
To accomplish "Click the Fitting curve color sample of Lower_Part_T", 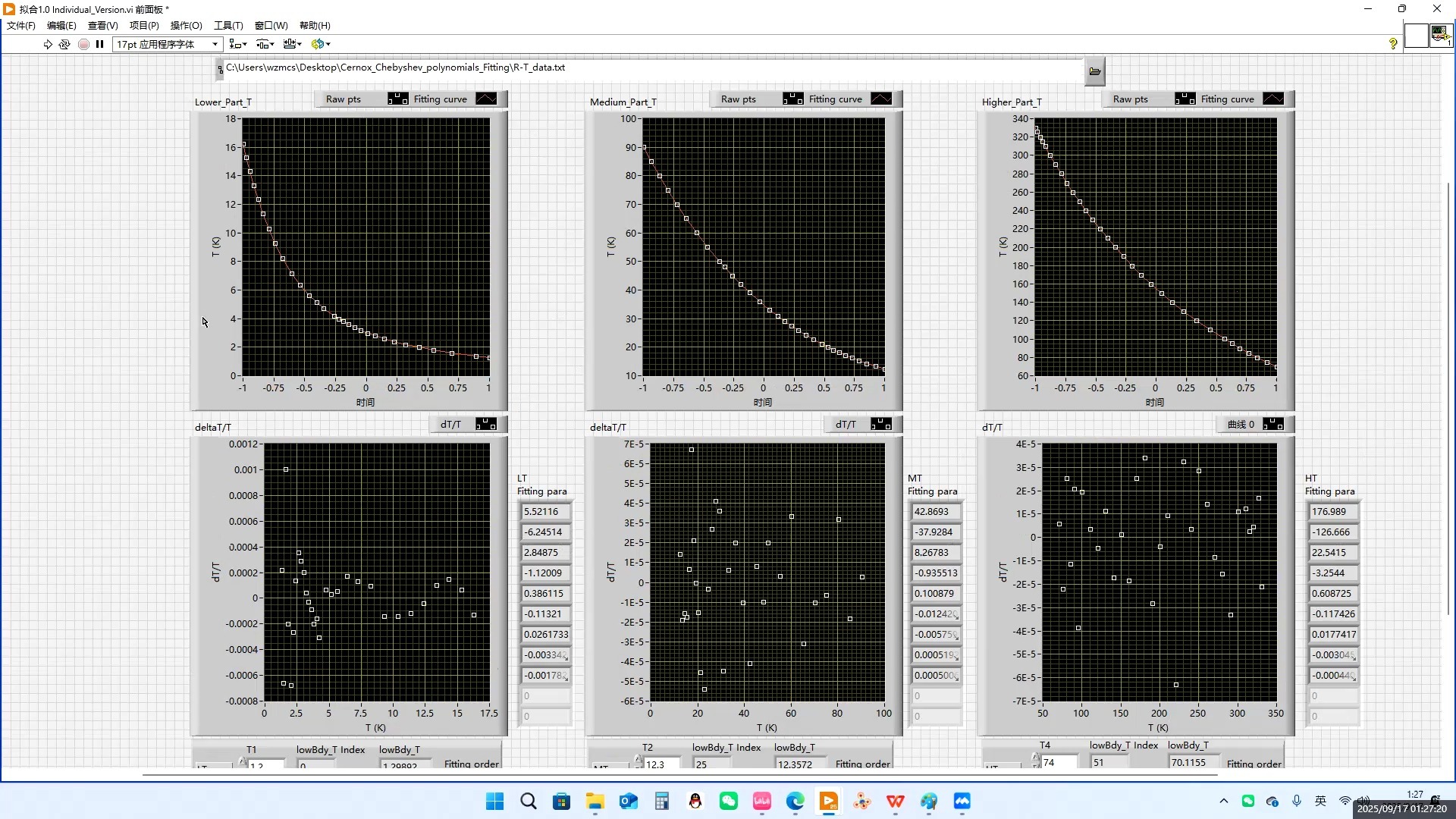I will 486,99.
